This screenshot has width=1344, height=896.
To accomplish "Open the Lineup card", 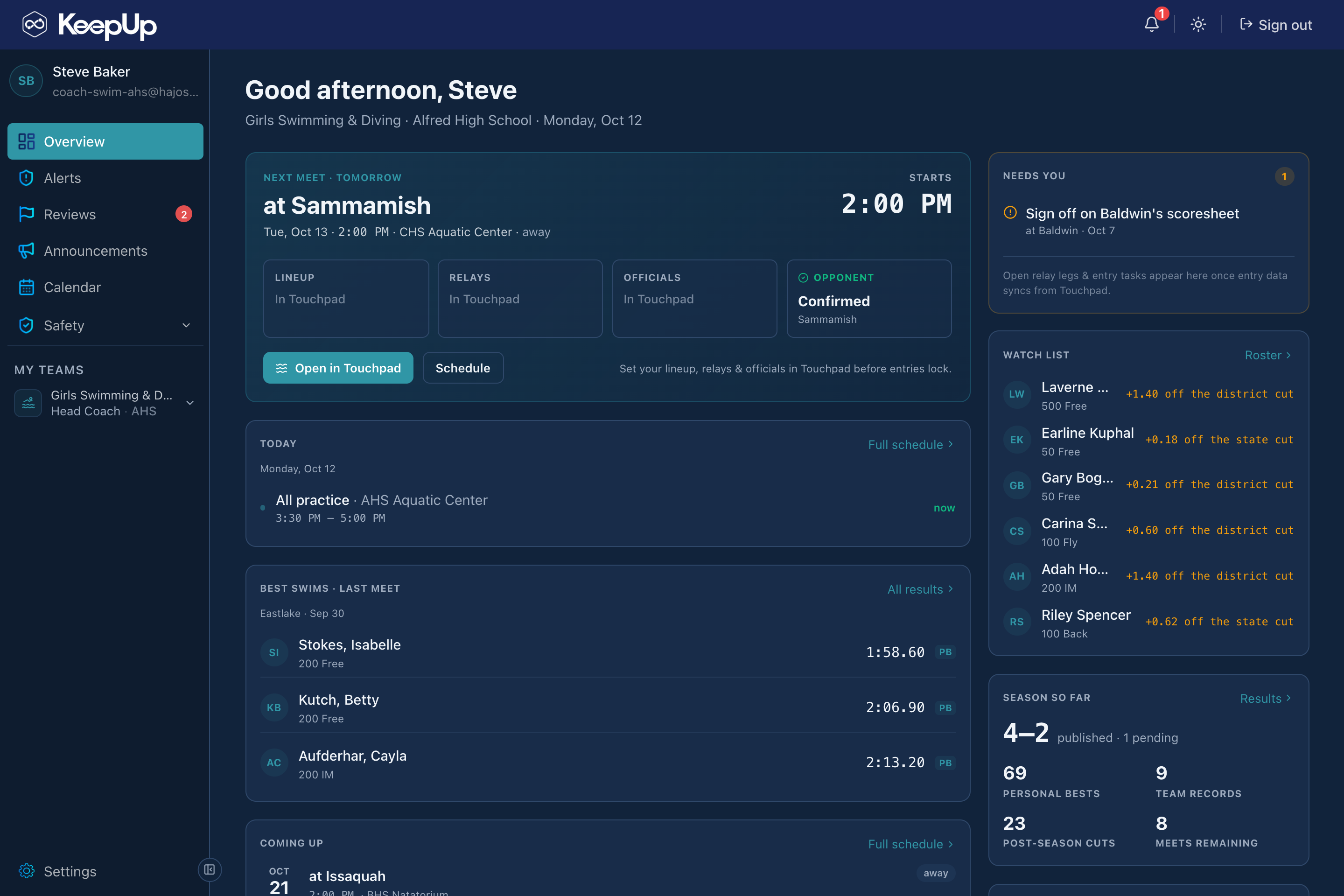I will tap(346, 298).
